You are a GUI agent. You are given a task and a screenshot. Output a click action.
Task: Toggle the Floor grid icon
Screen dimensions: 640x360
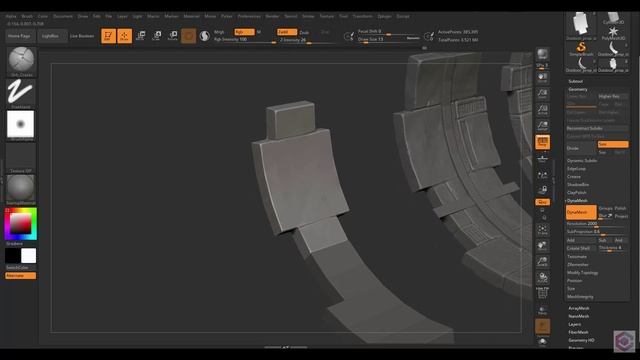(x=542, y=159)
